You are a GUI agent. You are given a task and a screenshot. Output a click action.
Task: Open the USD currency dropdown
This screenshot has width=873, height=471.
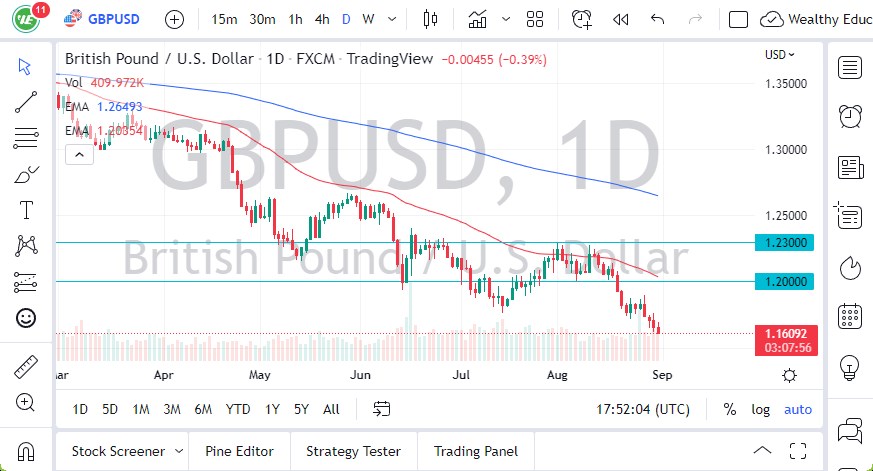(780, 55)
